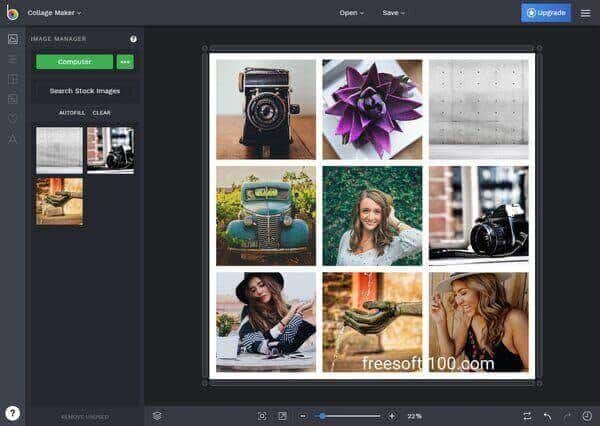Expand the Collage Maker dropdown
The image size is (600, 426).
55,13
